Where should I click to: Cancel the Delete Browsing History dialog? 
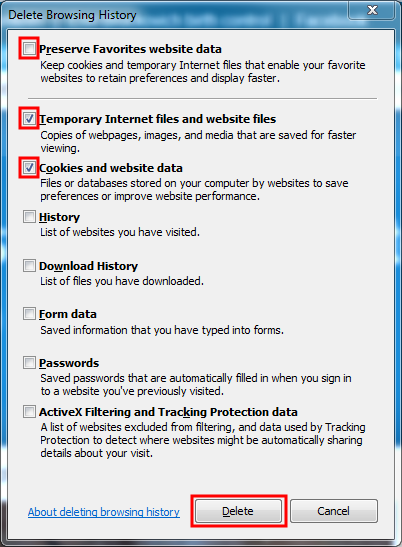click(334, 511)
